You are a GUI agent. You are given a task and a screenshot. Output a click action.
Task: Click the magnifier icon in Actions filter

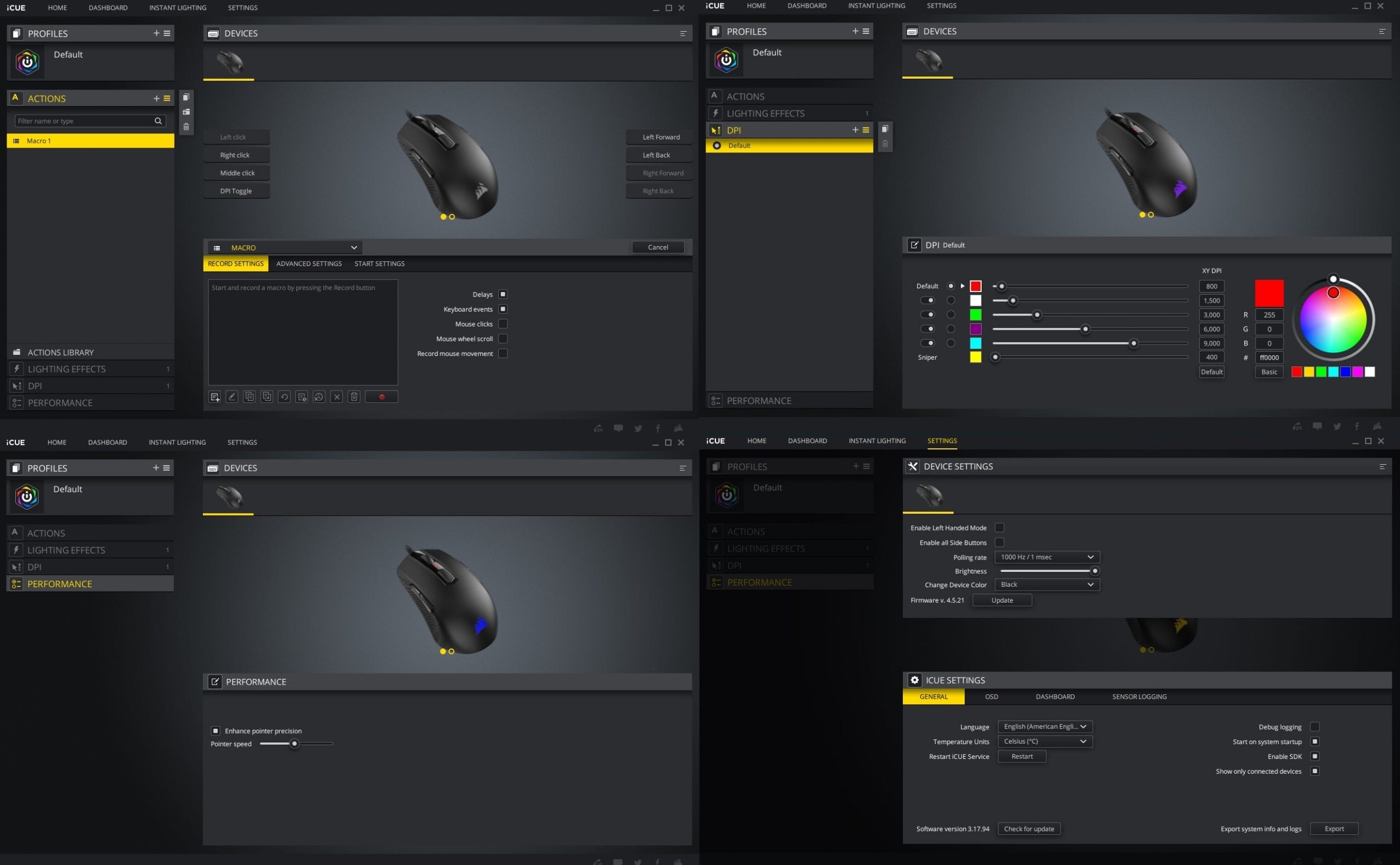159,121
